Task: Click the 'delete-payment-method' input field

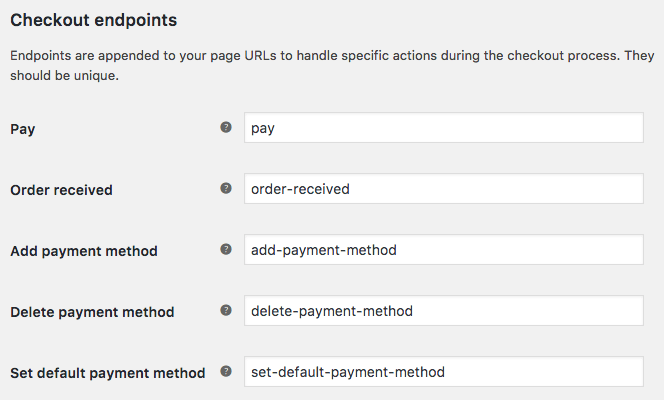Action: pos(444,310)
